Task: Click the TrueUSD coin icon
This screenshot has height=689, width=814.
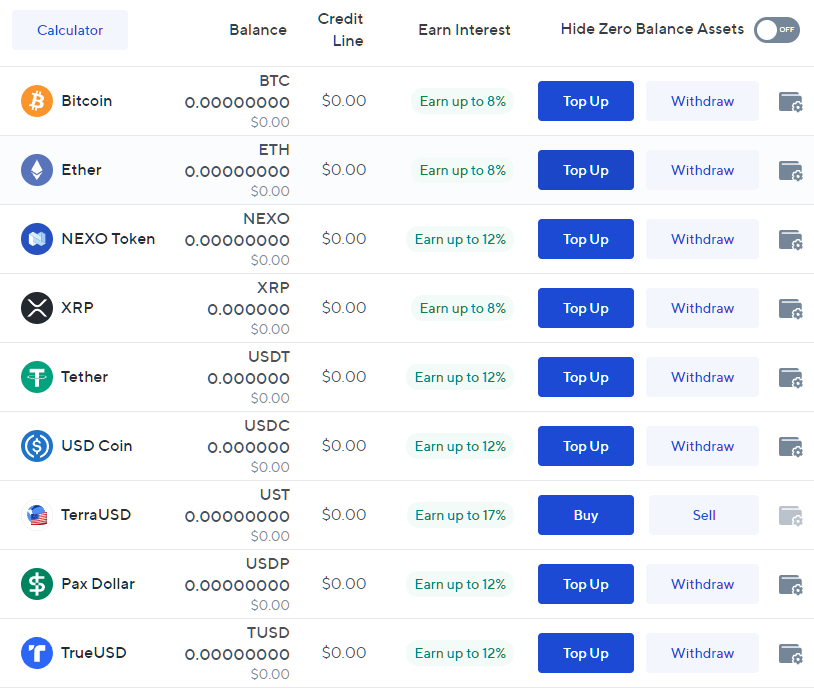Action: [37, 653]
